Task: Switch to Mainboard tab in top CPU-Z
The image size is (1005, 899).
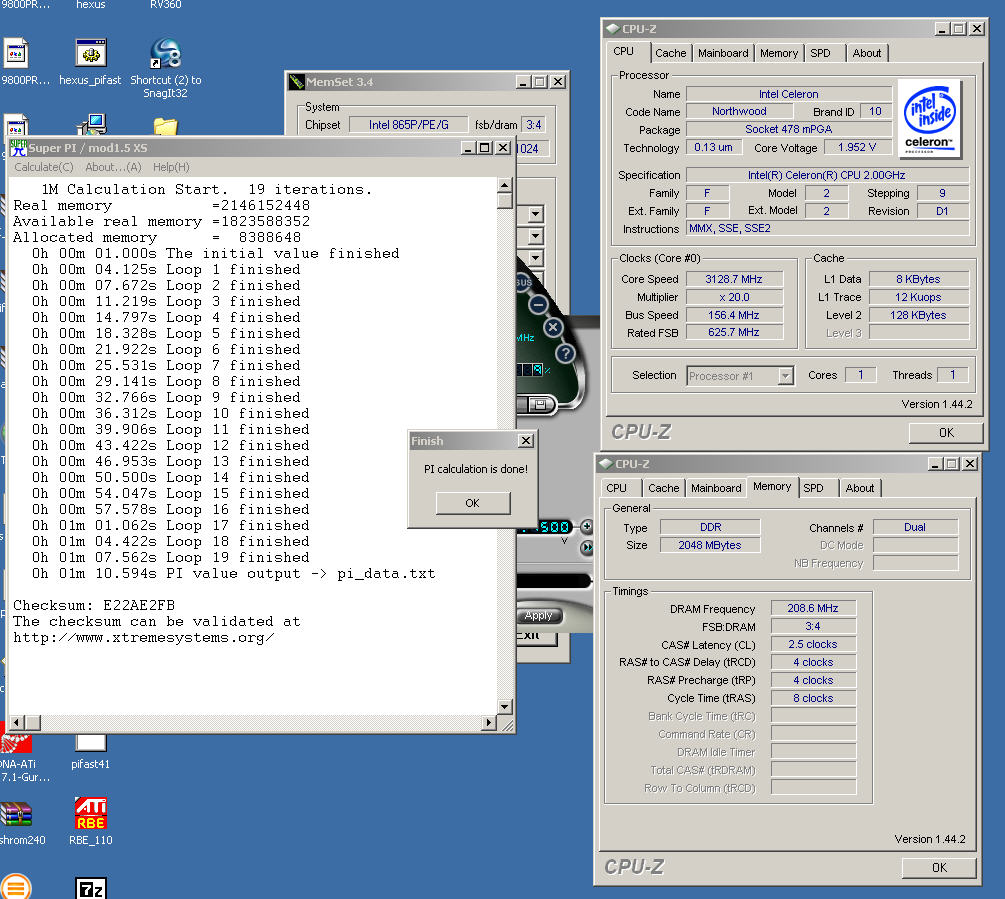Action: 723,53
